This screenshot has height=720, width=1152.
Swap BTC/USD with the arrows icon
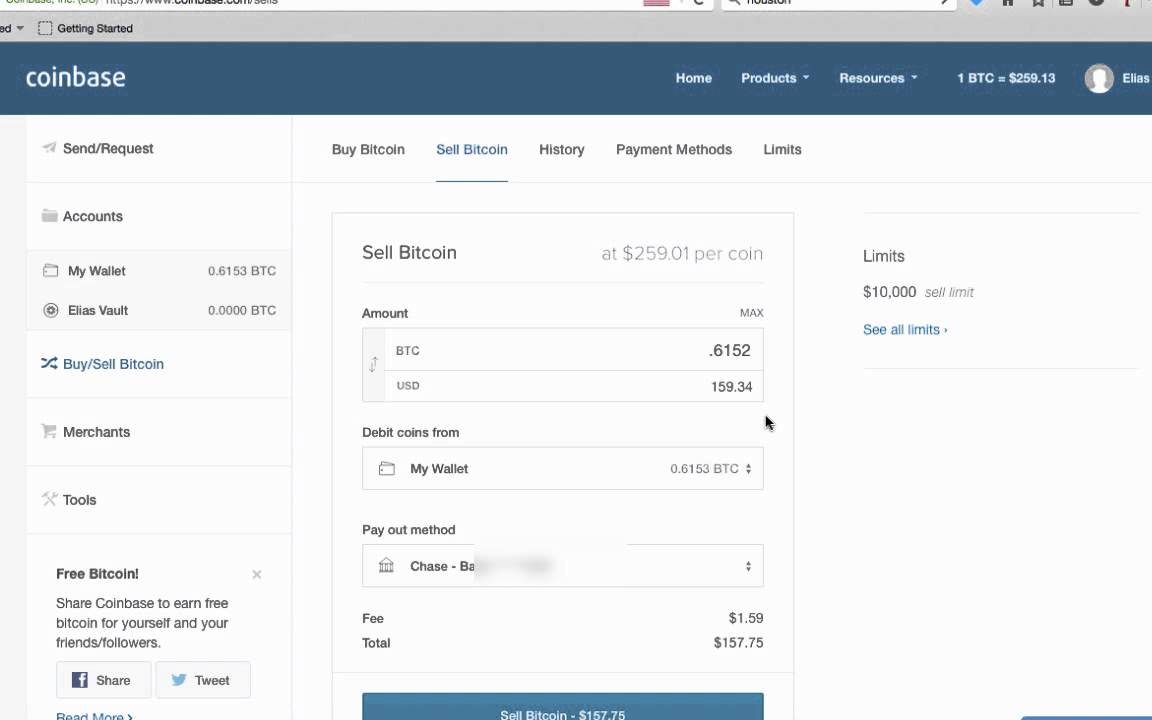click(373, 364)
